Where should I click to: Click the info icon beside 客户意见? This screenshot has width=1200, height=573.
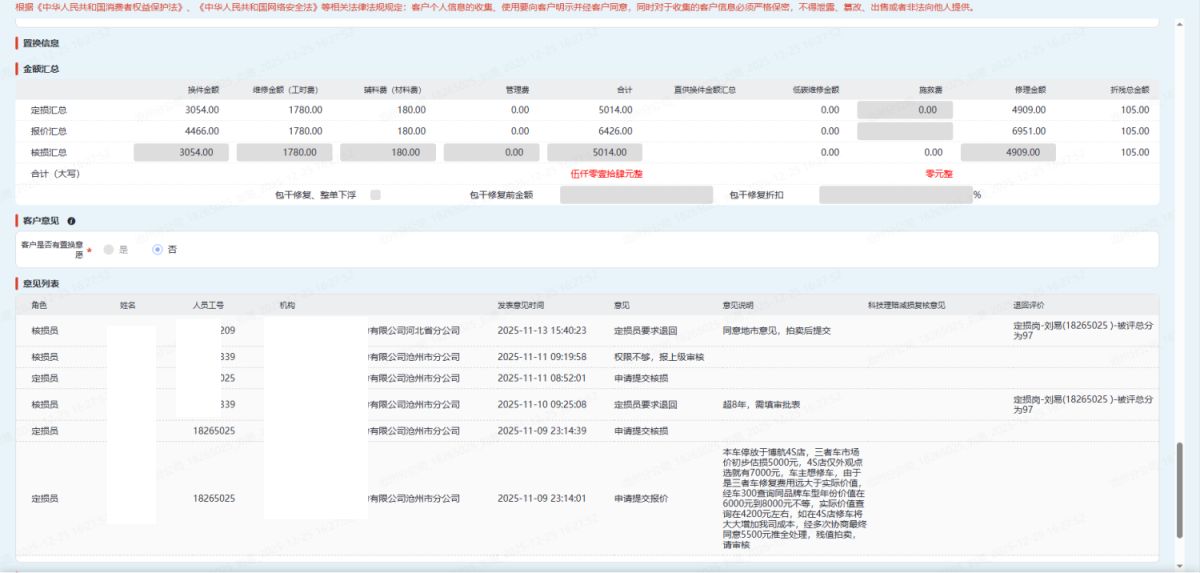click(71, 220)
